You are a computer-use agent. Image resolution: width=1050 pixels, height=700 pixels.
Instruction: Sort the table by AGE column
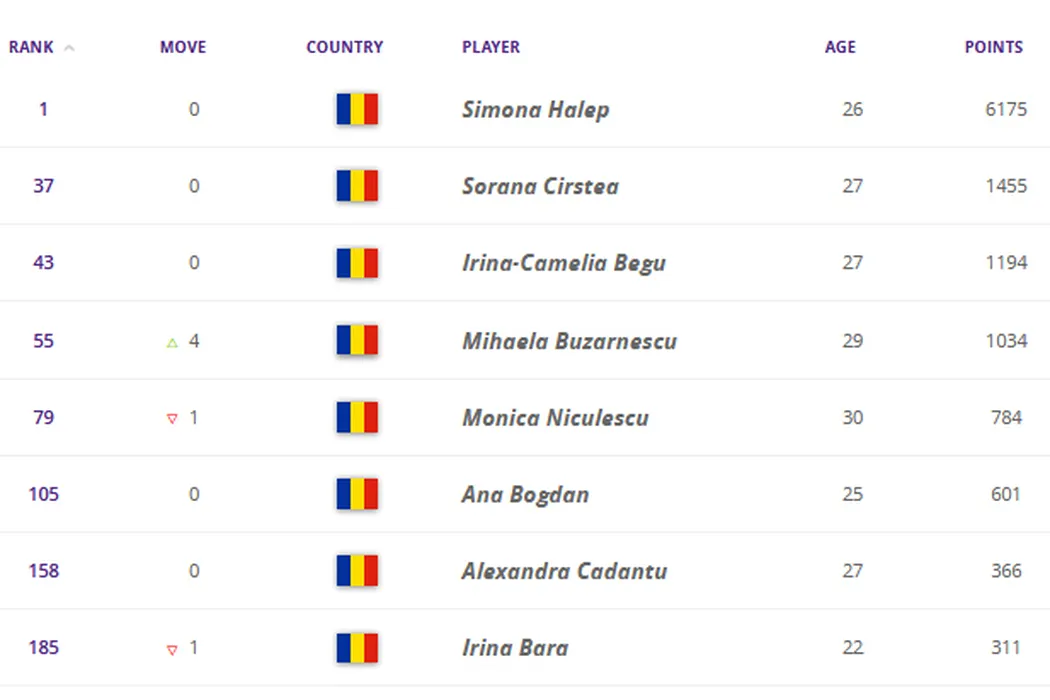click(x=840, y=47)
